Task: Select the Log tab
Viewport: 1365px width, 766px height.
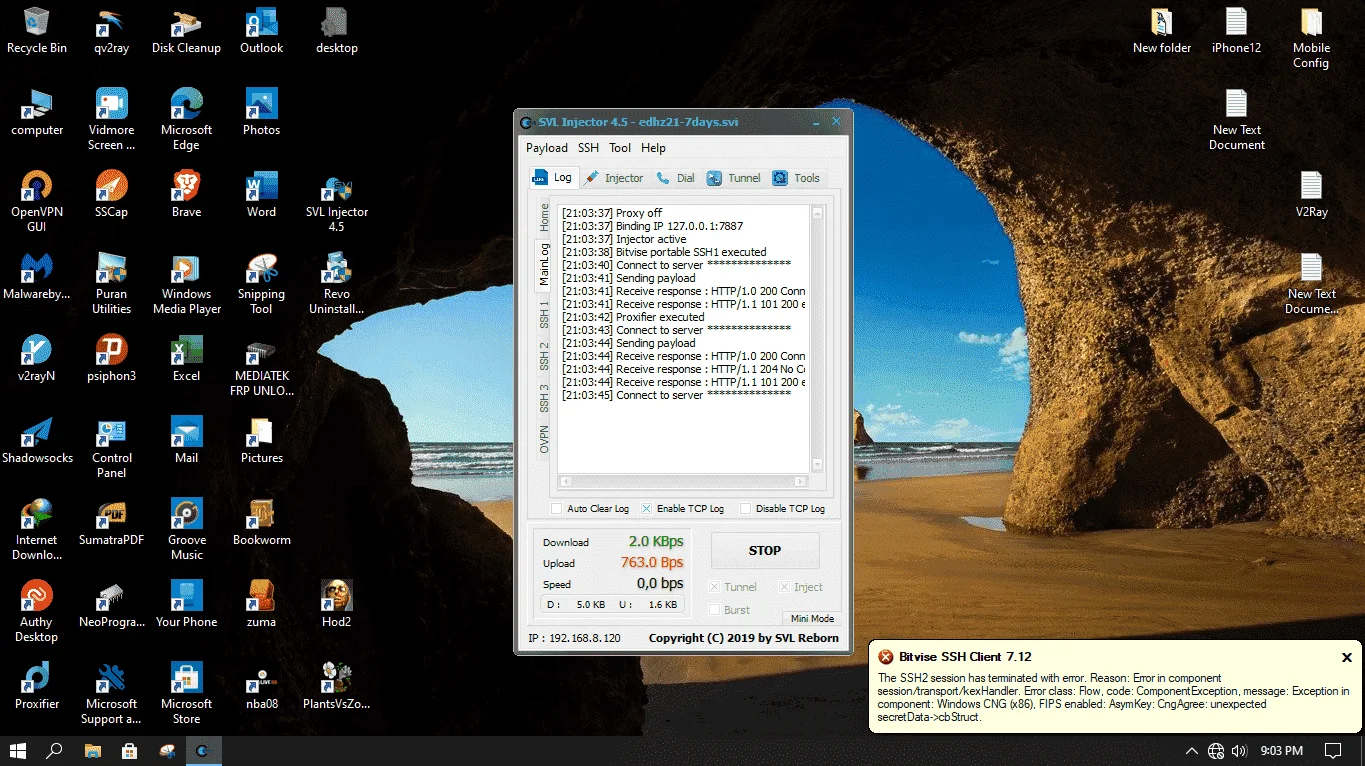Action: (x=552, y=177)
